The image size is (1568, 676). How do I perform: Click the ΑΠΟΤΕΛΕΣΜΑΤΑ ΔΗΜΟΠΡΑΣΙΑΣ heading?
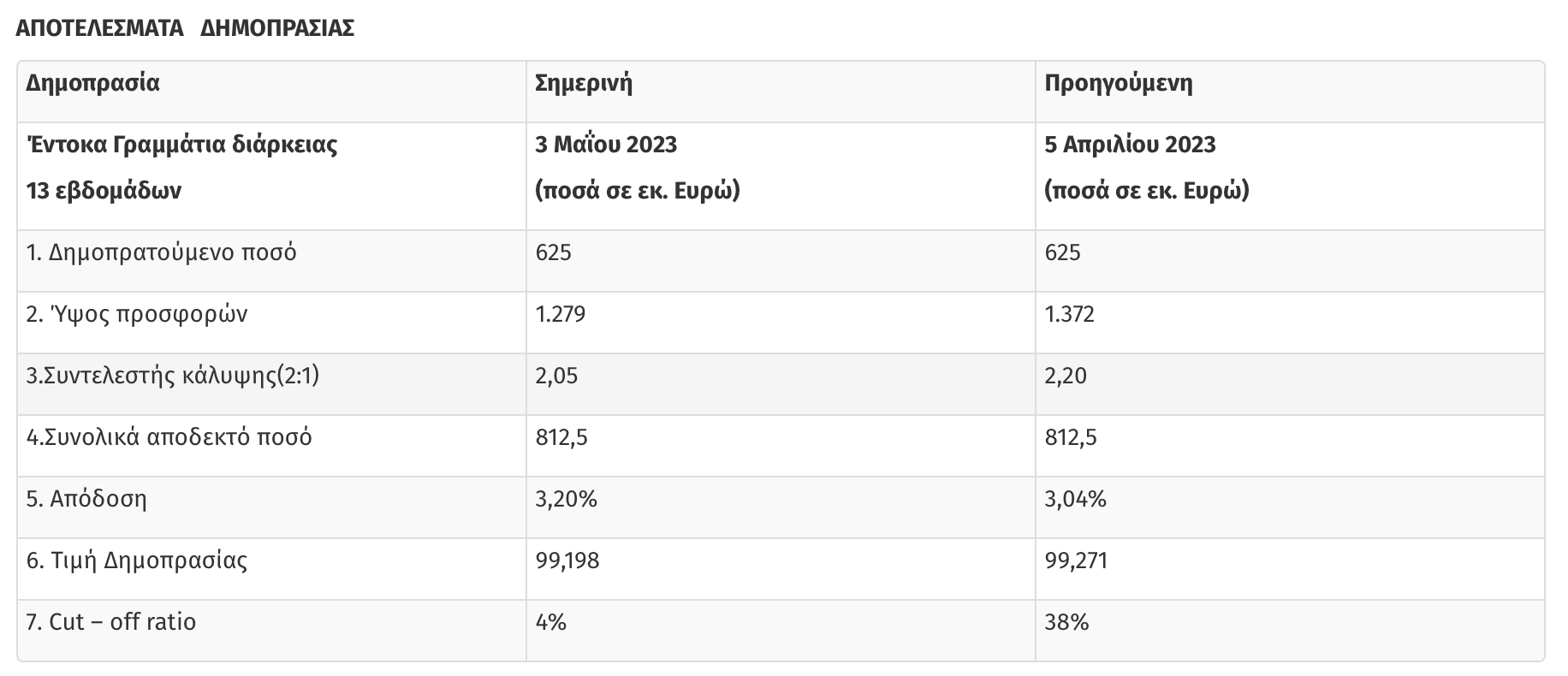(x=185, y=28)
